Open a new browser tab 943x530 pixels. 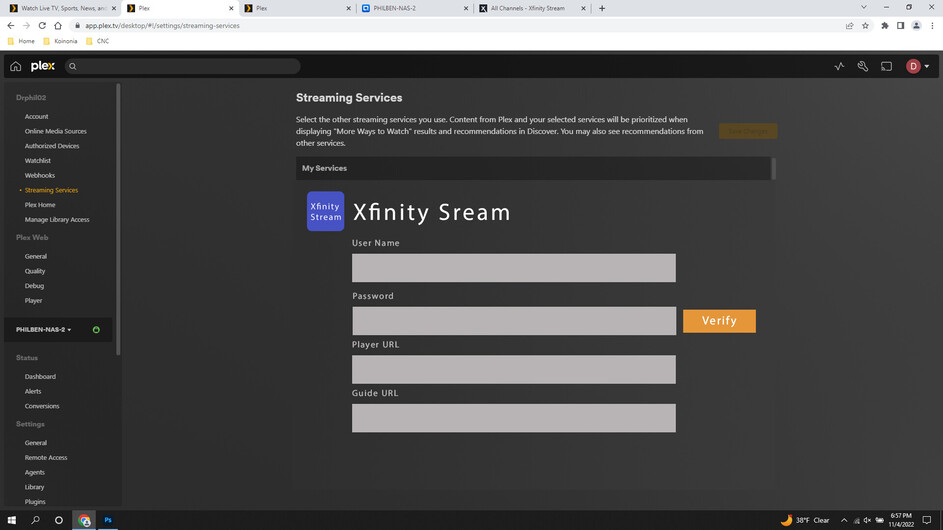point(602,8)
